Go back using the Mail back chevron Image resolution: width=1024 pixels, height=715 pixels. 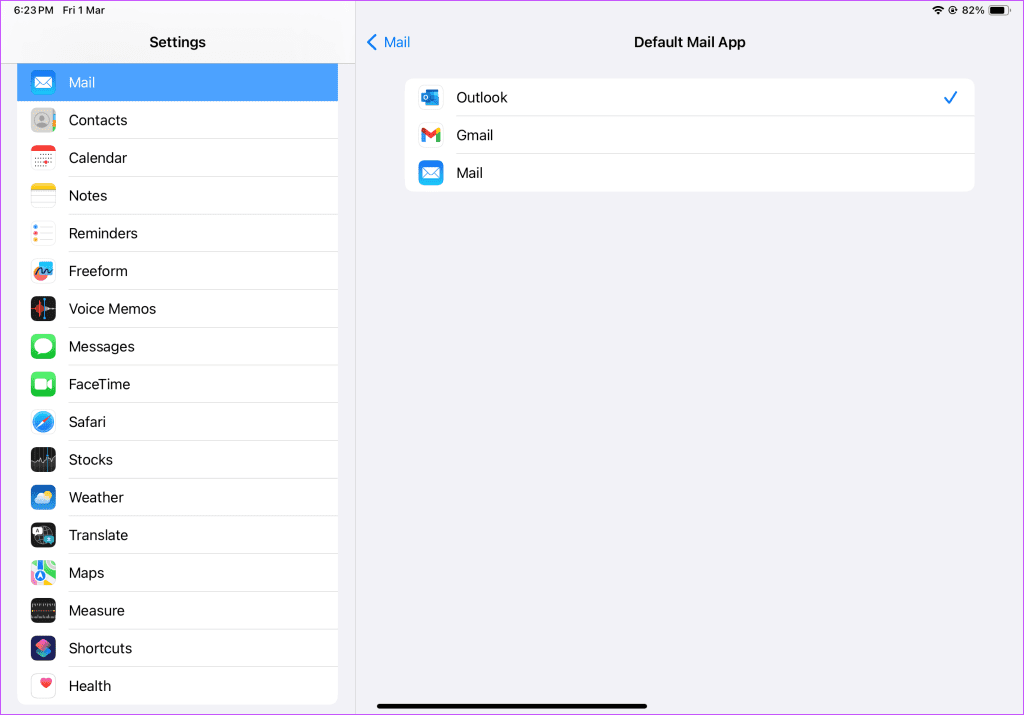pos(388,42)
